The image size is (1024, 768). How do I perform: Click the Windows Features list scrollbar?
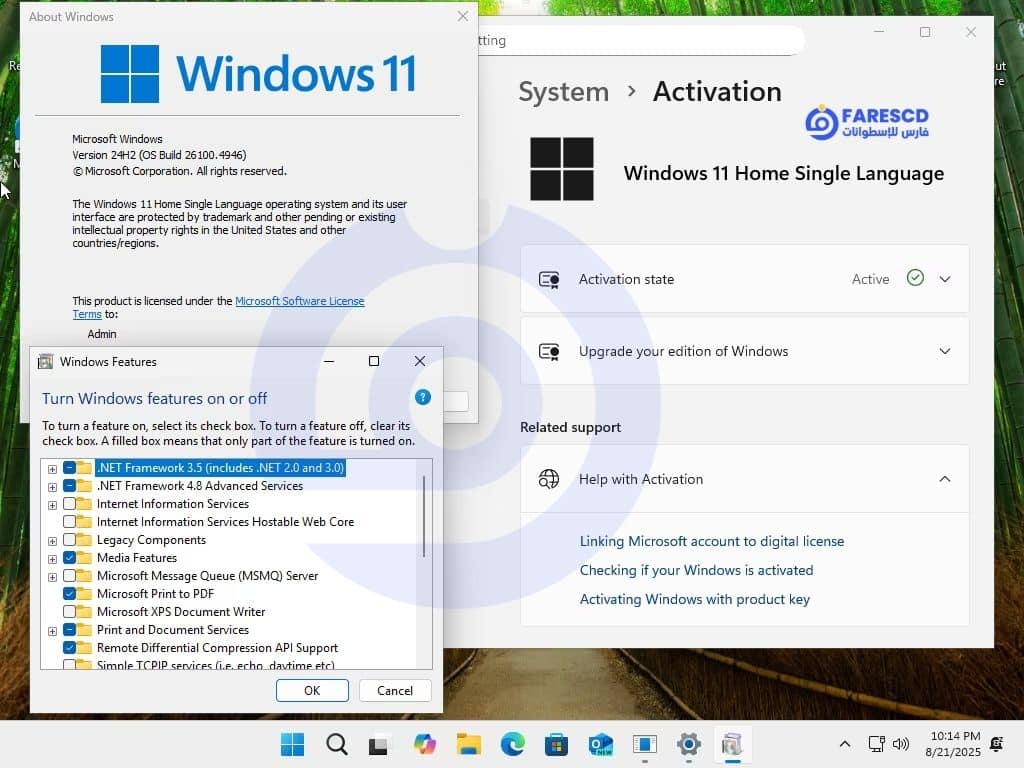coord(424,516)
